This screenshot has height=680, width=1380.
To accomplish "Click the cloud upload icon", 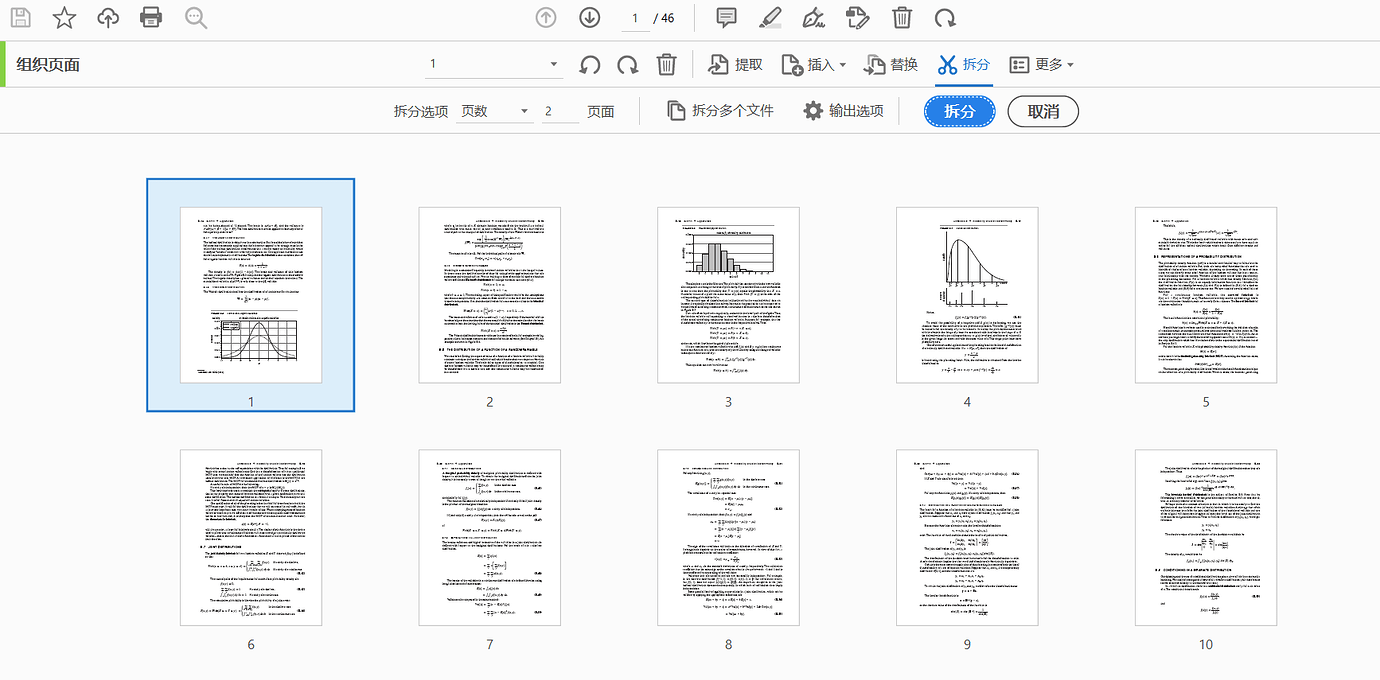I will 108,18.
